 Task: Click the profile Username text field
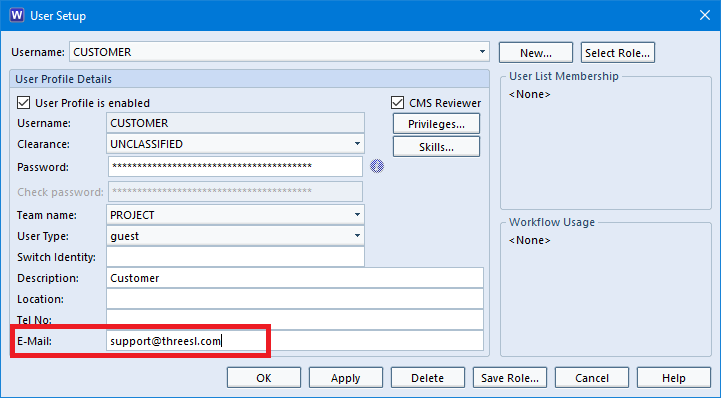pos(235,123)
